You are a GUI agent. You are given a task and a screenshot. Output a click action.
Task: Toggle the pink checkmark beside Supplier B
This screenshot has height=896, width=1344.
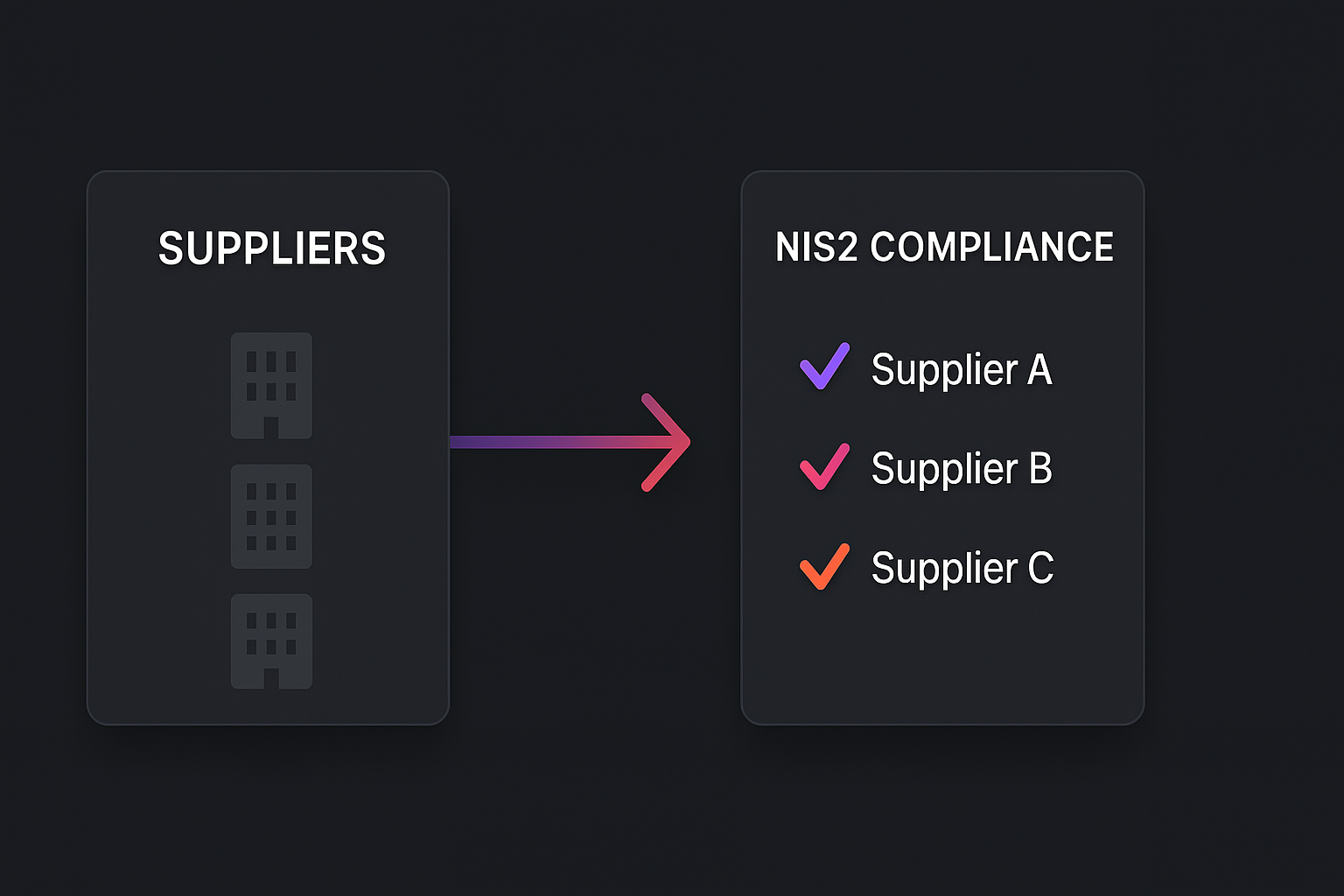point(824,466)
